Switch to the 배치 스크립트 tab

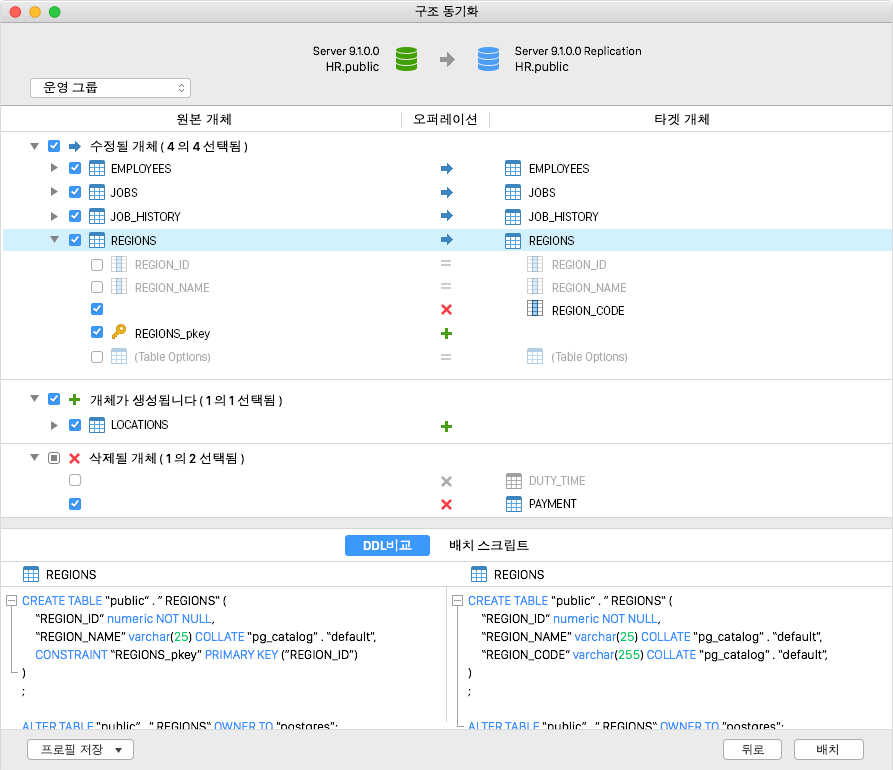pyautogui.click(x=489, y=545)
